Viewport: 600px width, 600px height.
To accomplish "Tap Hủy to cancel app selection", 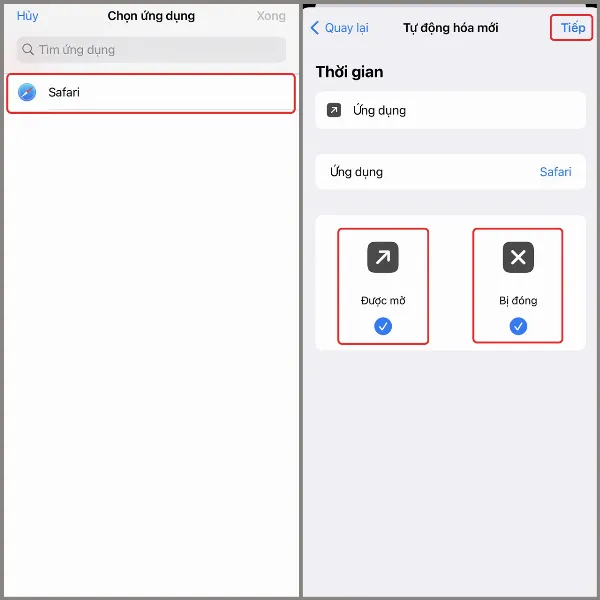I will coord(28,16).
